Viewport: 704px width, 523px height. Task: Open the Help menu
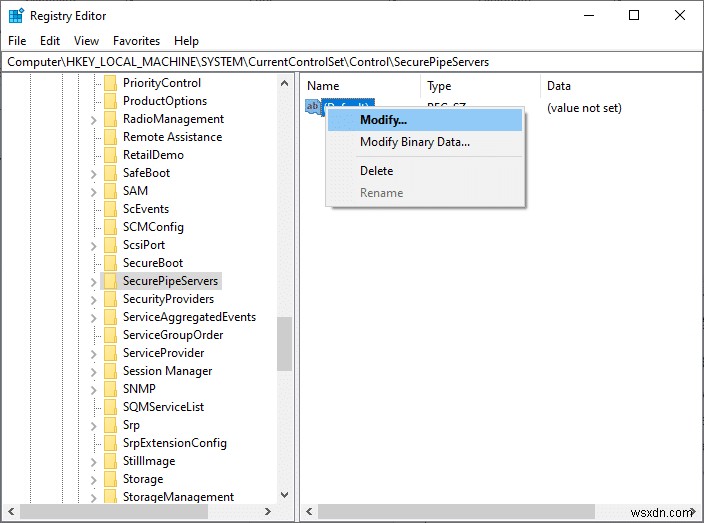186,41
